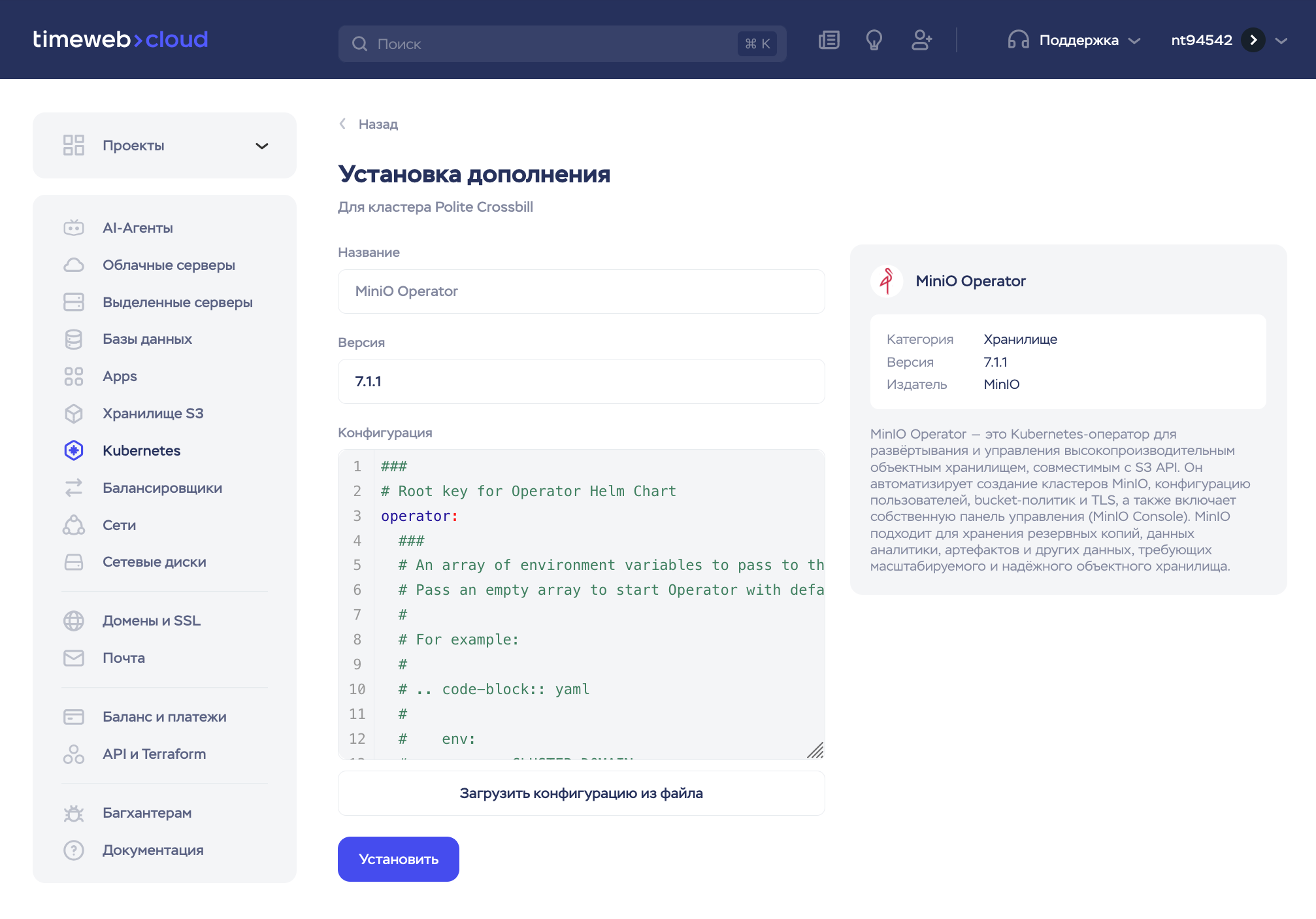Click the nt94542 account name
Image resolution: width=1316 pixels, height=919 pixels.
(x=1201, y=40)
